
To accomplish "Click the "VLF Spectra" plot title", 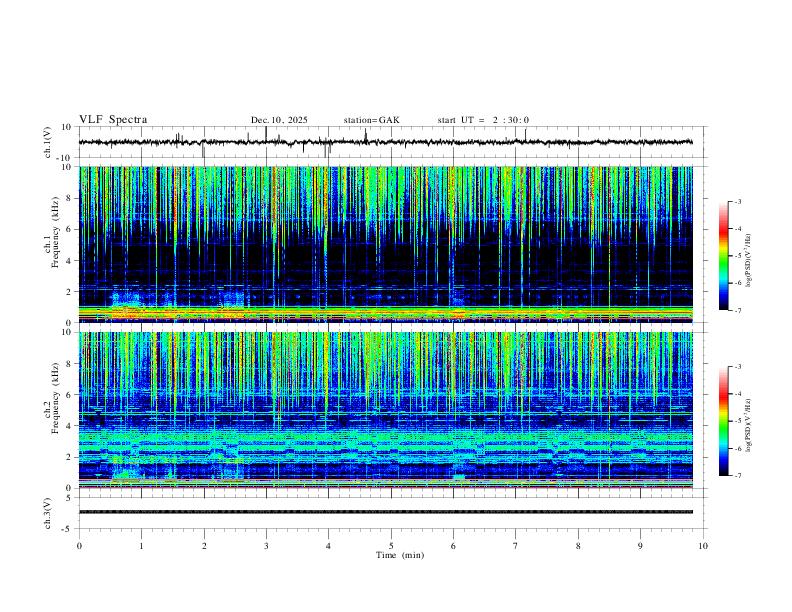I will tap(113, 120).
